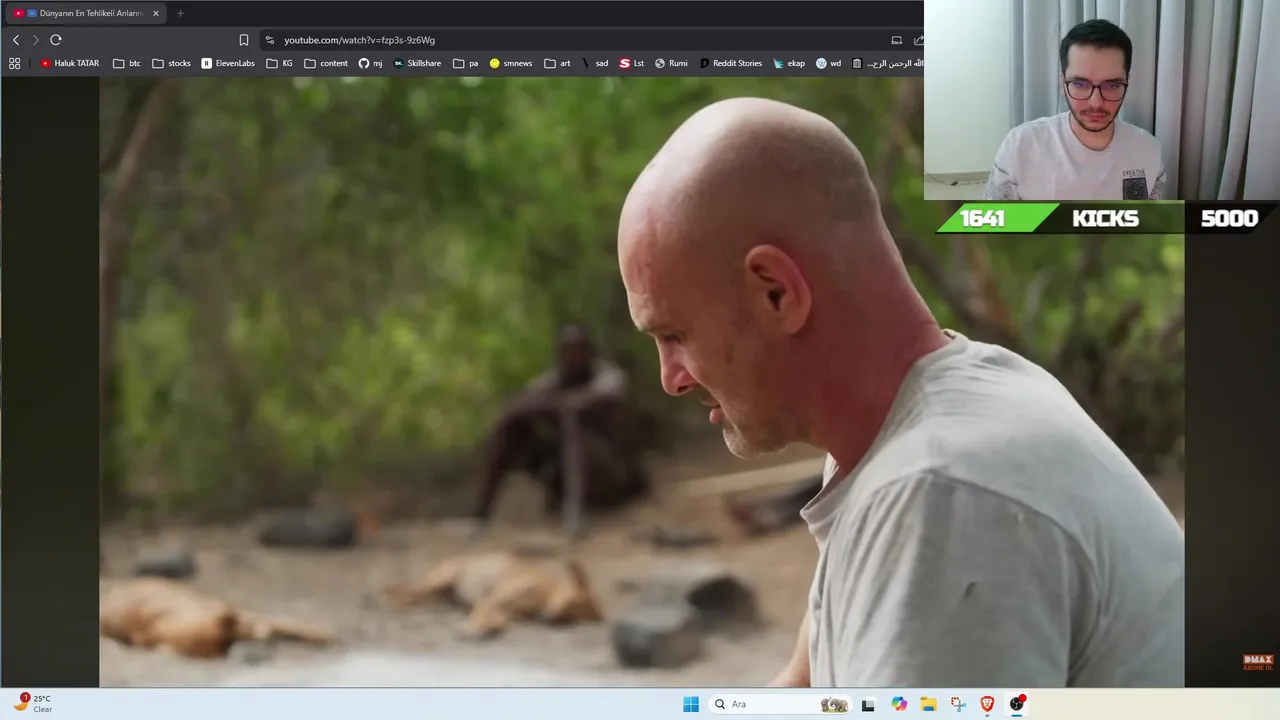The height and width of the screenshot is (720, 1280).
Task: Expand the content bookmark folder
Action: [x=326, y=63]
